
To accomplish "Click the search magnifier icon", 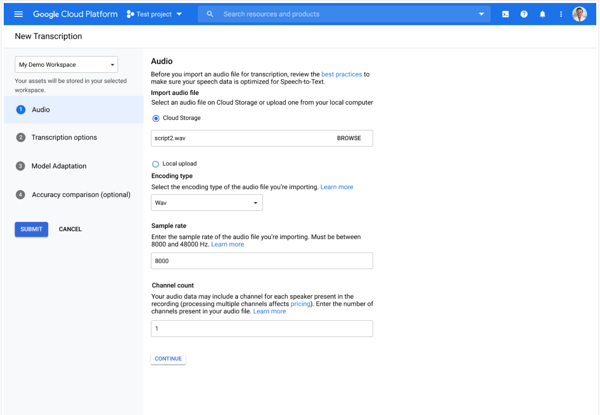I will pos(210,14).
